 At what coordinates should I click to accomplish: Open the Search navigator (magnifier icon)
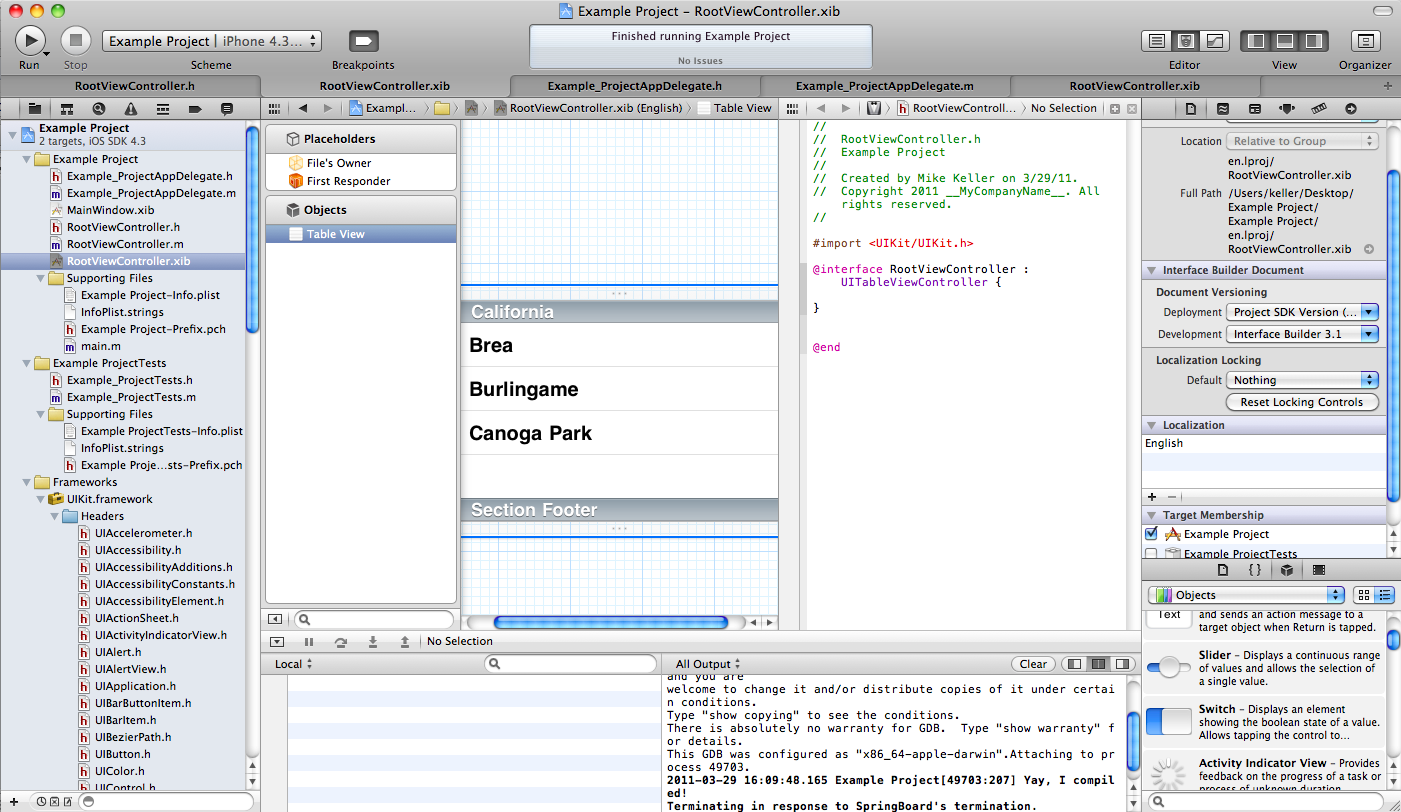[98, 108]
